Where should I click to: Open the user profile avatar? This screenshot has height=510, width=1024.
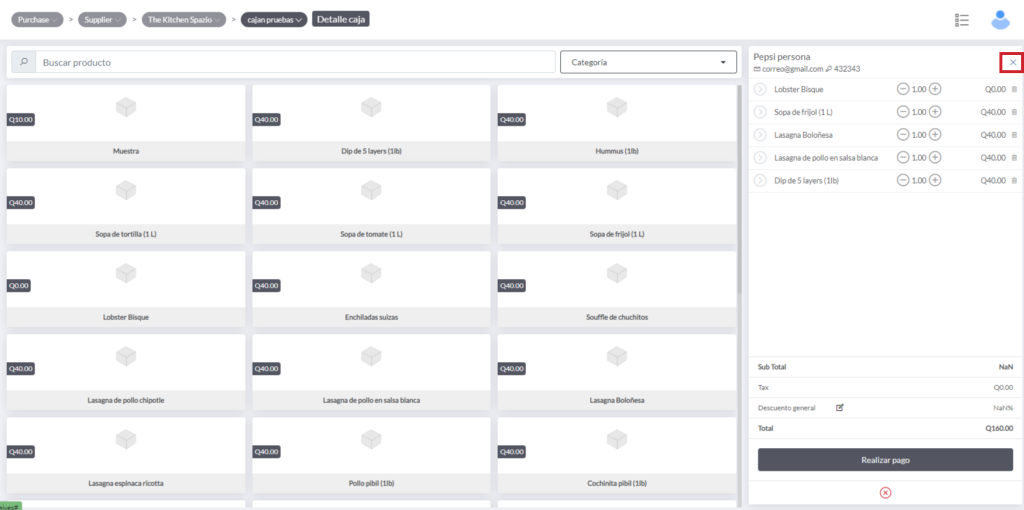click(999, 19)
